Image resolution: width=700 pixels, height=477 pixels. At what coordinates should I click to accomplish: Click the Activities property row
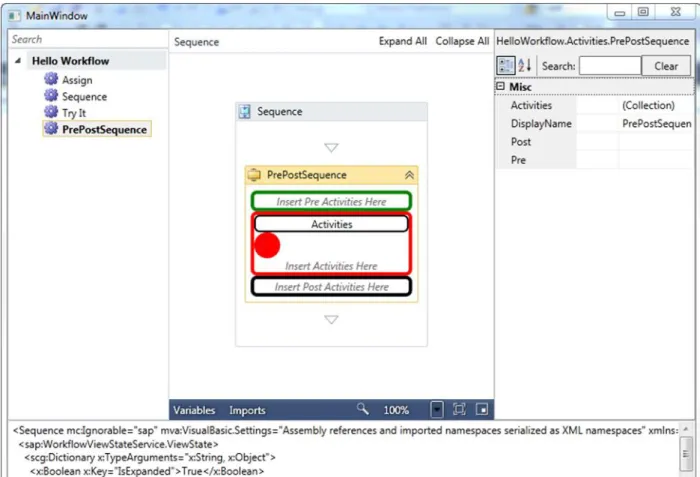click(594, 105)
